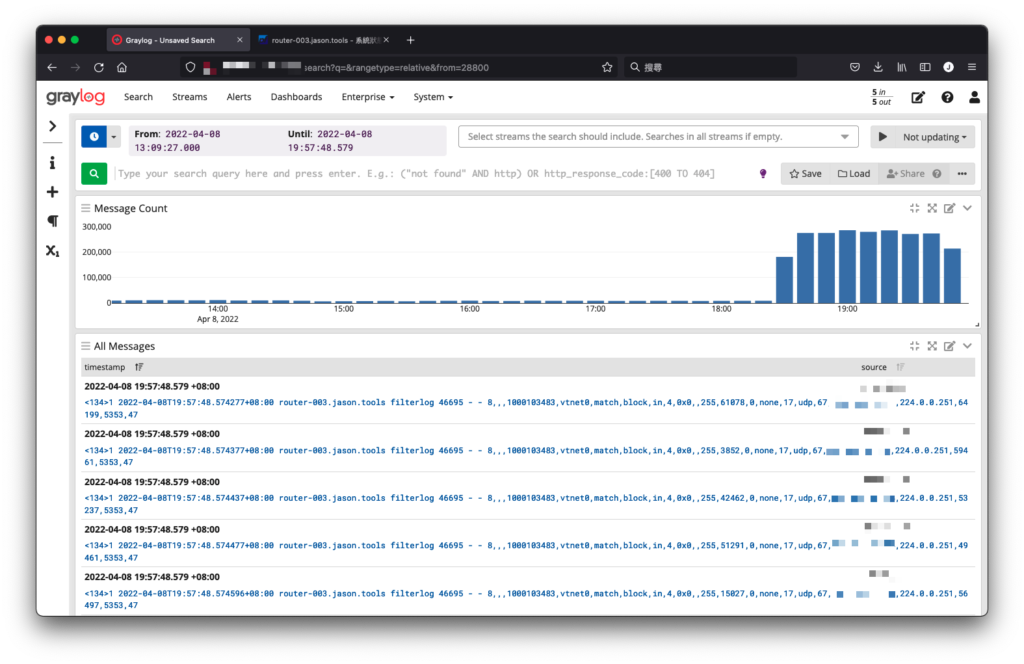Go to browser home page
Viewport: 1024px width, 664px height.
coord(122,67)
